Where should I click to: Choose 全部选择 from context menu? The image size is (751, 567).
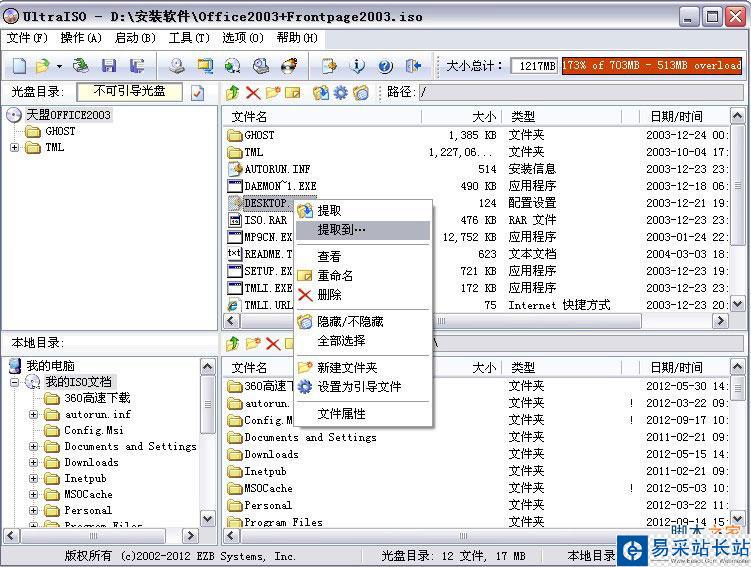point(363,341)
